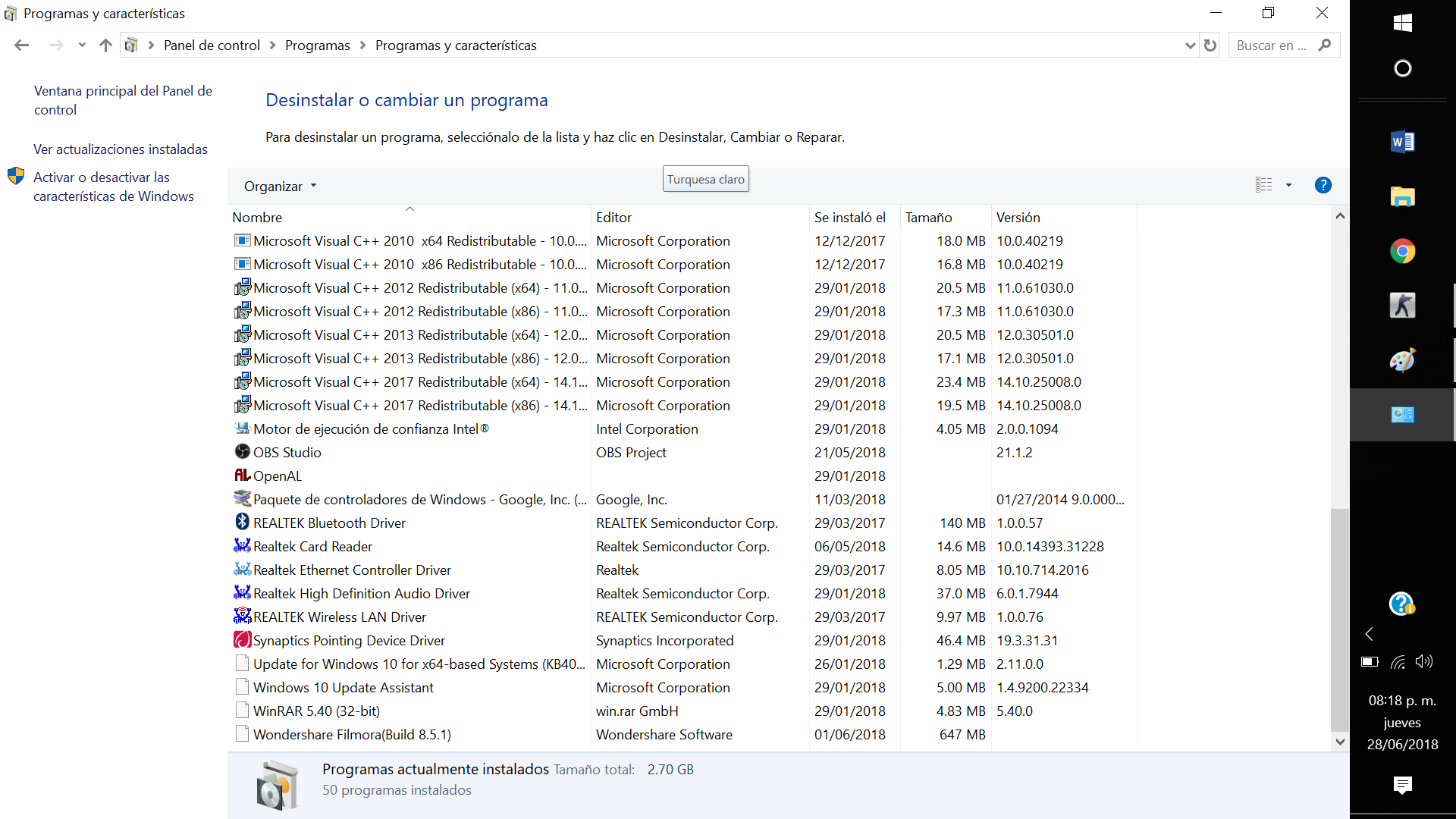Image resolution: width=1456 pixels, height=819 pixels.
Task: Change view with the view icon
Action: [x=1263, y=185]
